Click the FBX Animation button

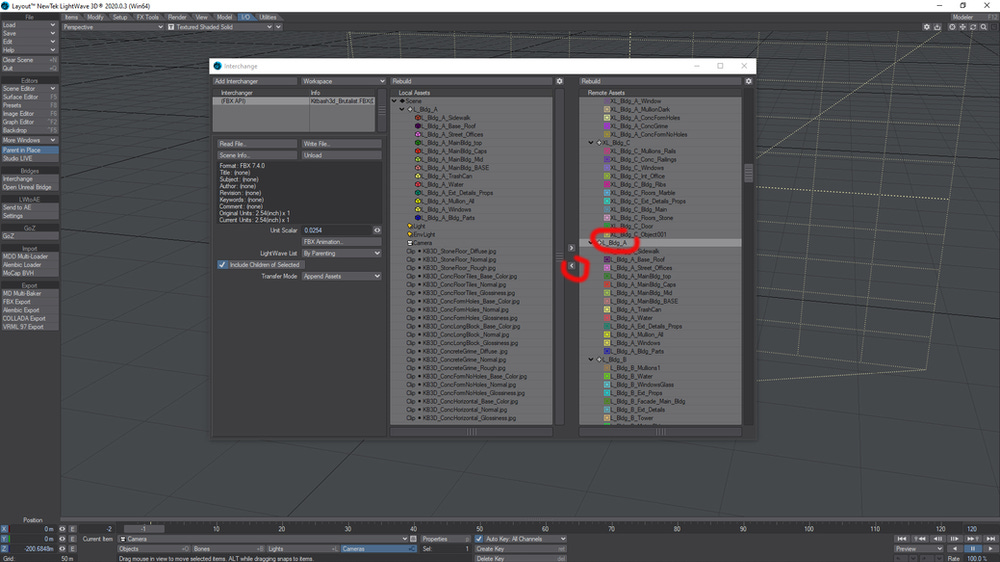341,242
